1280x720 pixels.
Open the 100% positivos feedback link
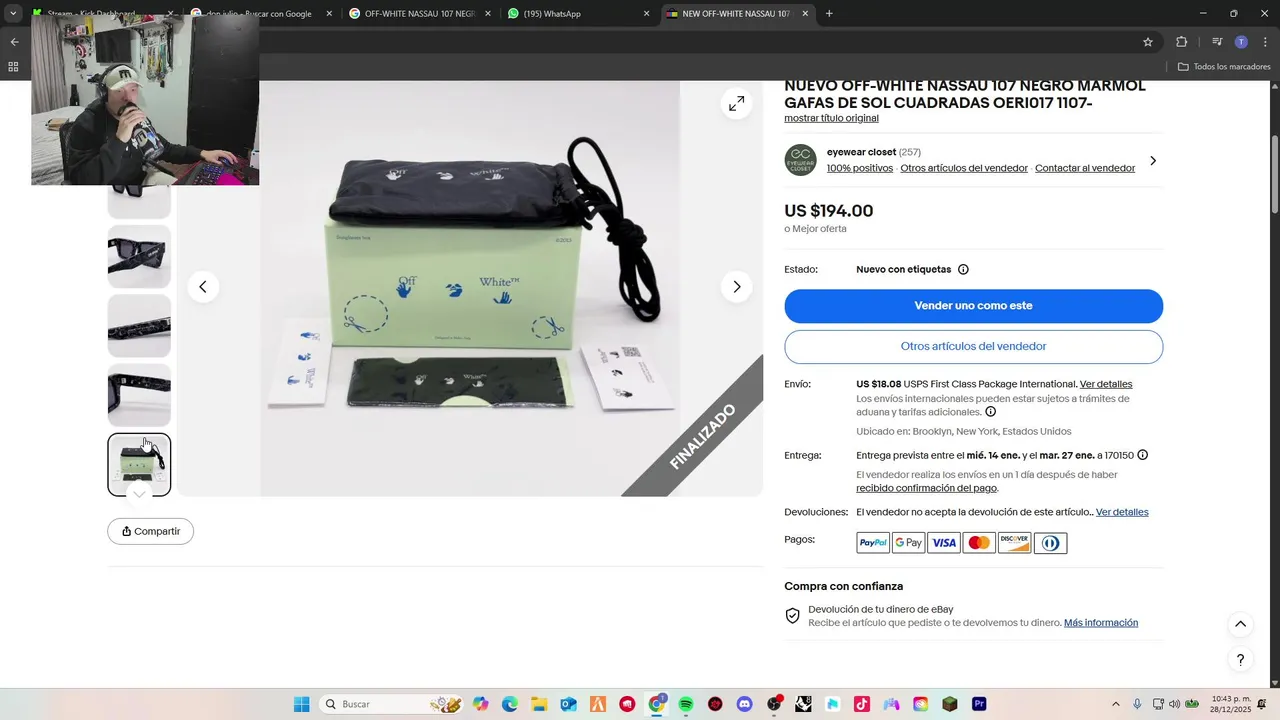tap(860, 168)
